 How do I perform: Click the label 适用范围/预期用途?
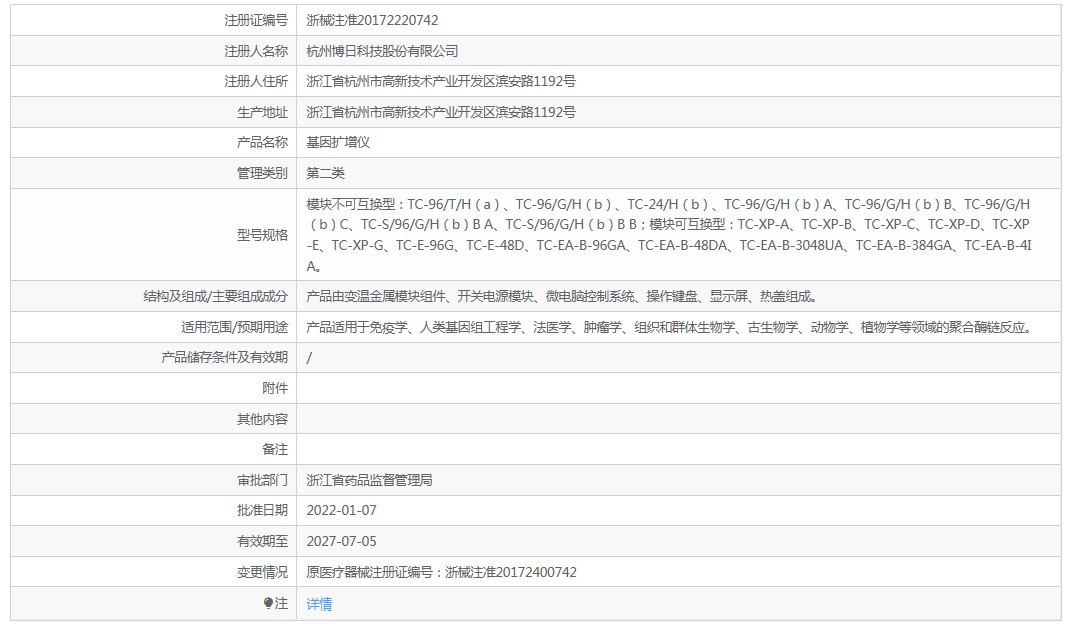[234, 327]
